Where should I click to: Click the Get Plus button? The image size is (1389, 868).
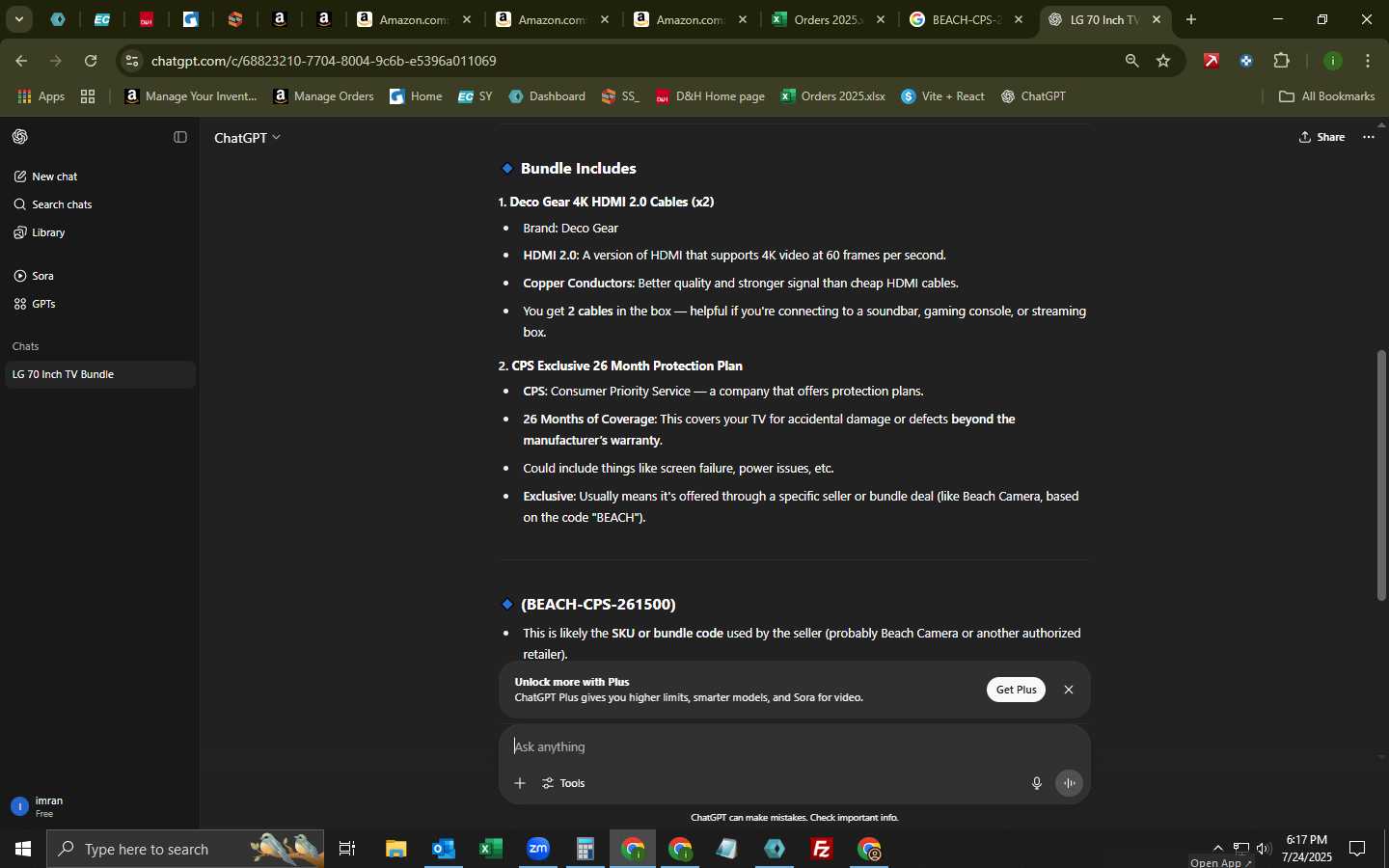pos(1016,690)
